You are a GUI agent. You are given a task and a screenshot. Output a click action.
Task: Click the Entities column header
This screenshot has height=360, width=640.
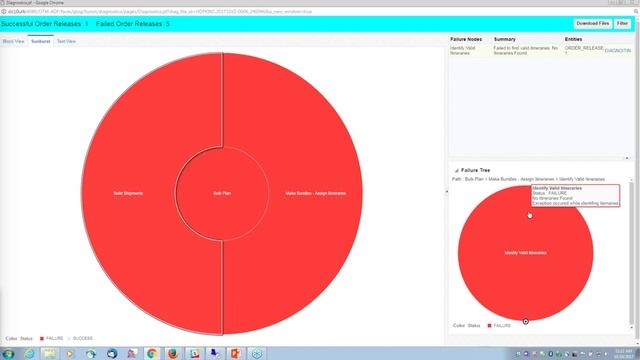(x=573, y=39)
